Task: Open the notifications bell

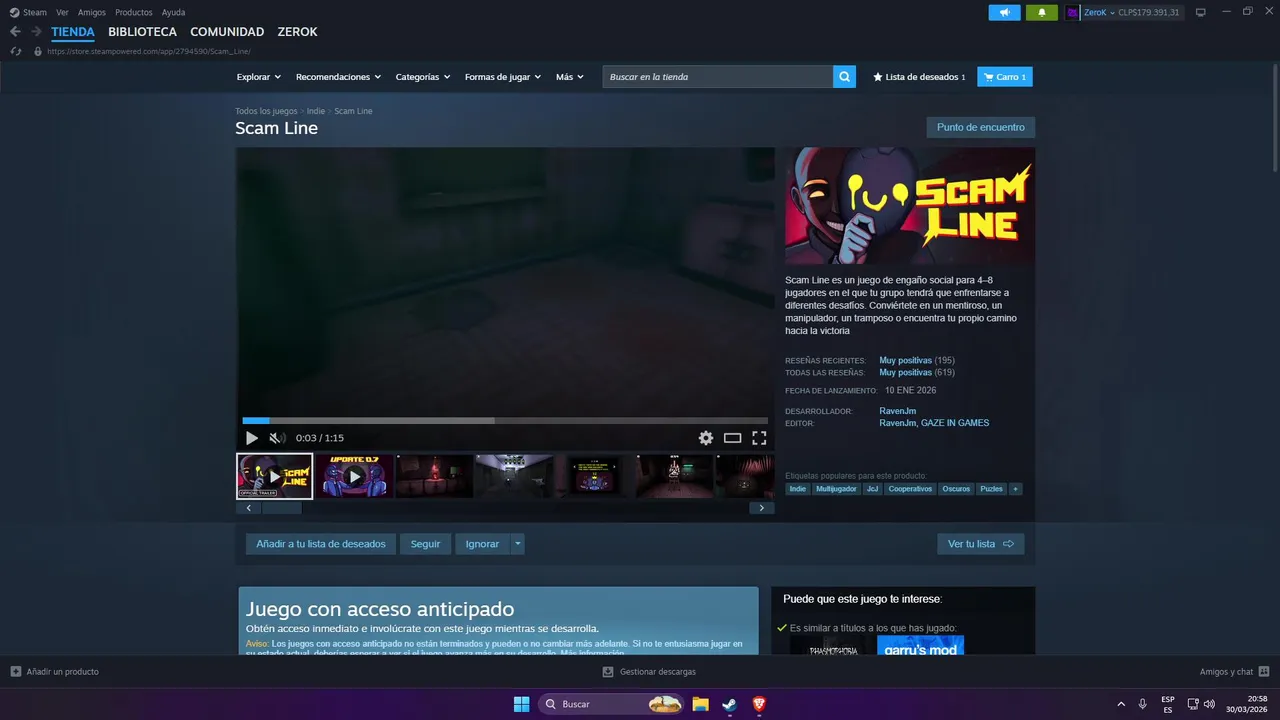Action: click(x=1041, y=12)
